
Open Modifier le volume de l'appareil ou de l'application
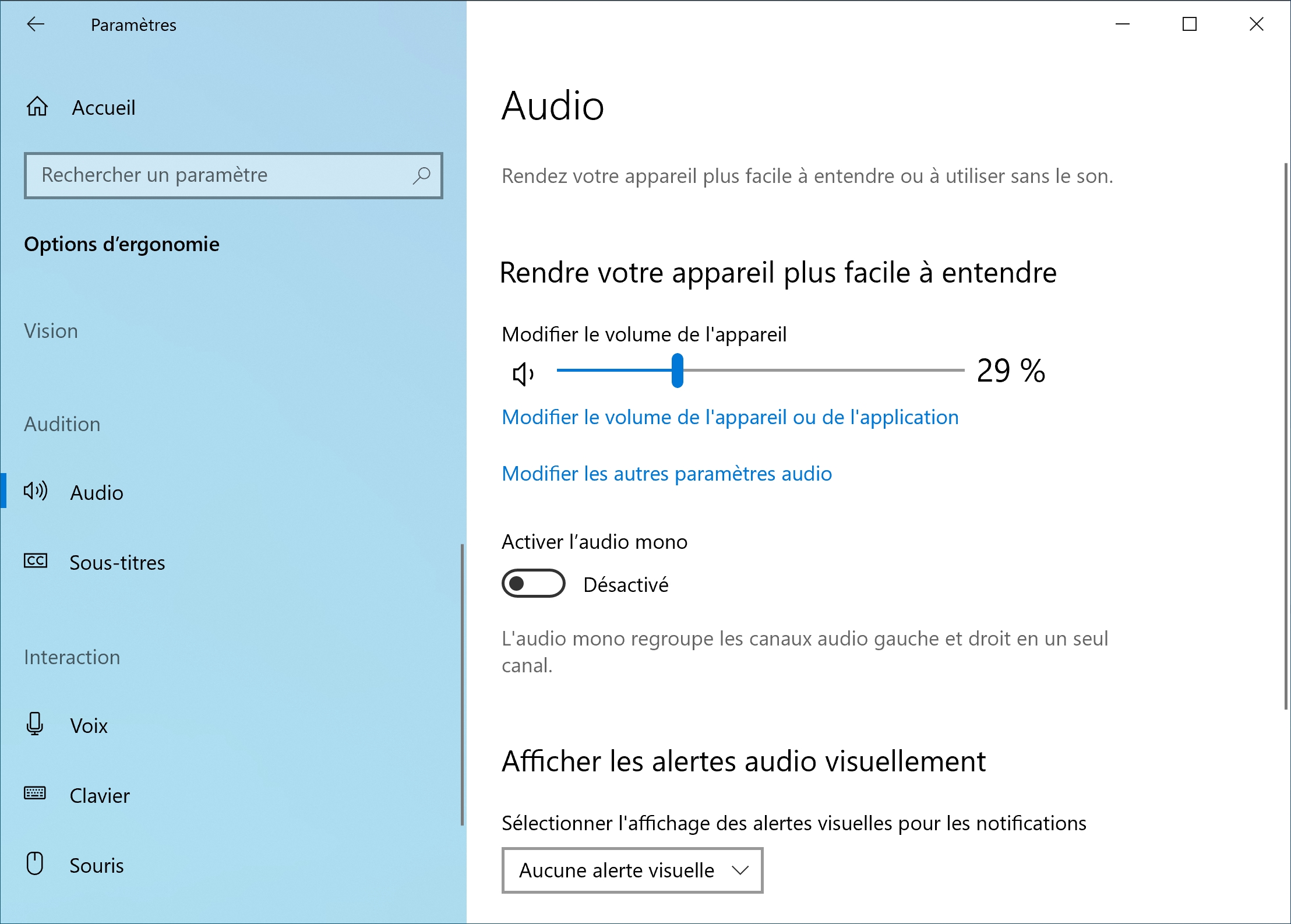coord(730,417)
